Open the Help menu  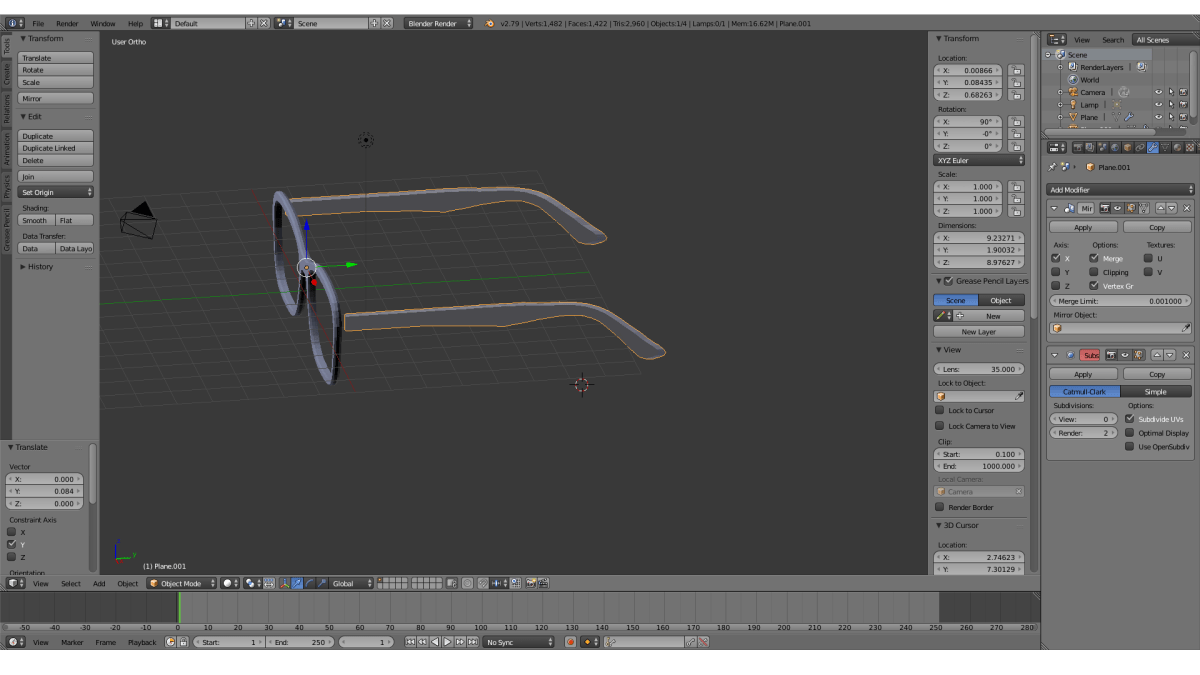click(135, 23)
